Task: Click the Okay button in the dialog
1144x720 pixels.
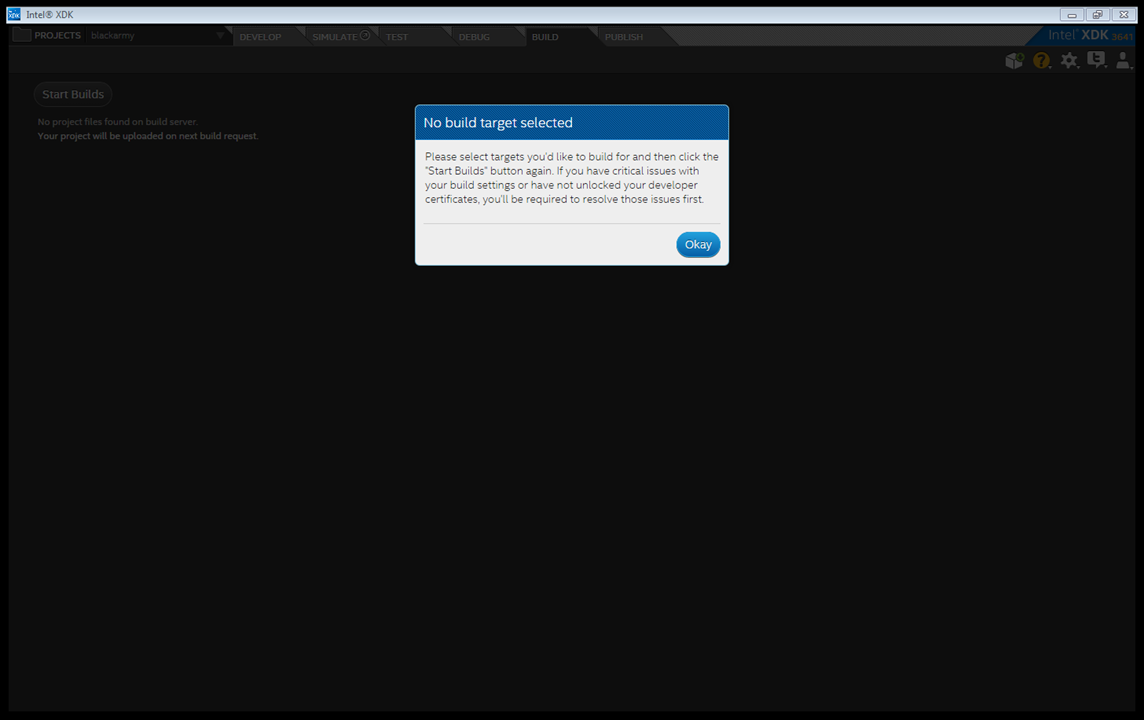Action: (697, 244)
